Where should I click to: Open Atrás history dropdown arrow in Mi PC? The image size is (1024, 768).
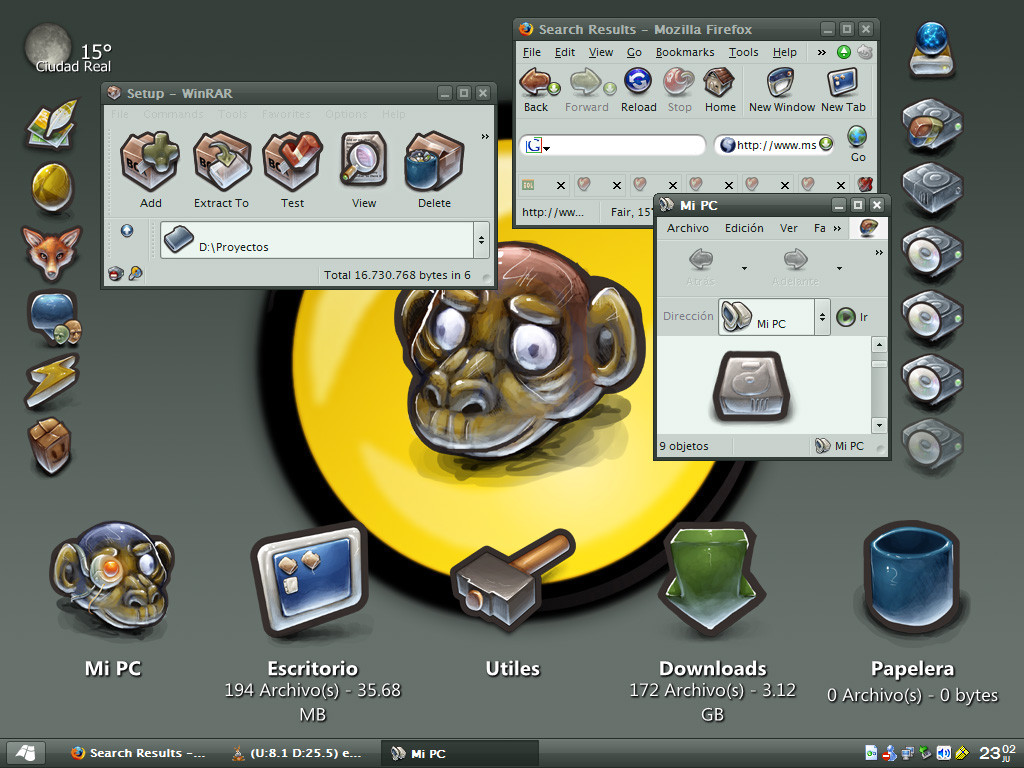pyautogui.click(x=744, y=268)
